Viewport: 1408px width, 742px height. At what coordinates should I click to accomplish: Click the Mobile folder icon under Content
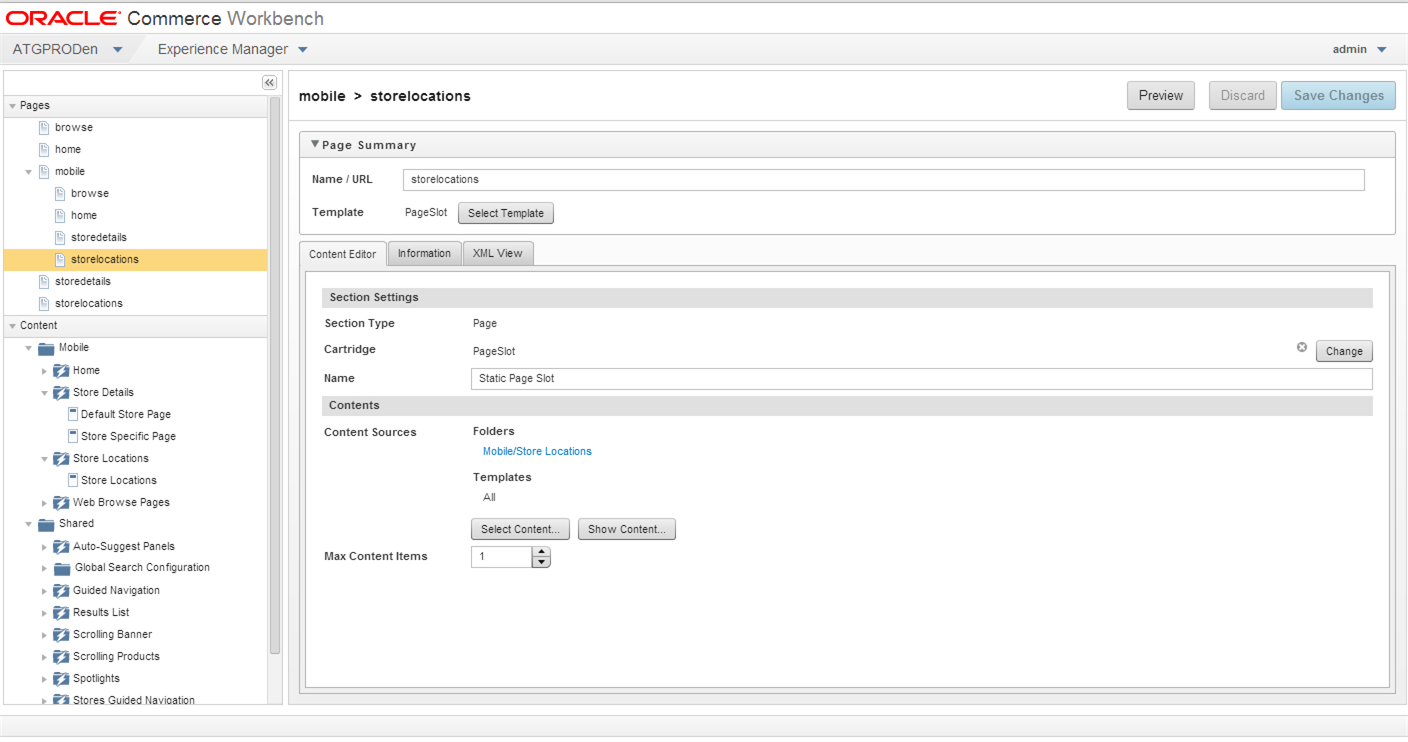(x=46, y=348)
